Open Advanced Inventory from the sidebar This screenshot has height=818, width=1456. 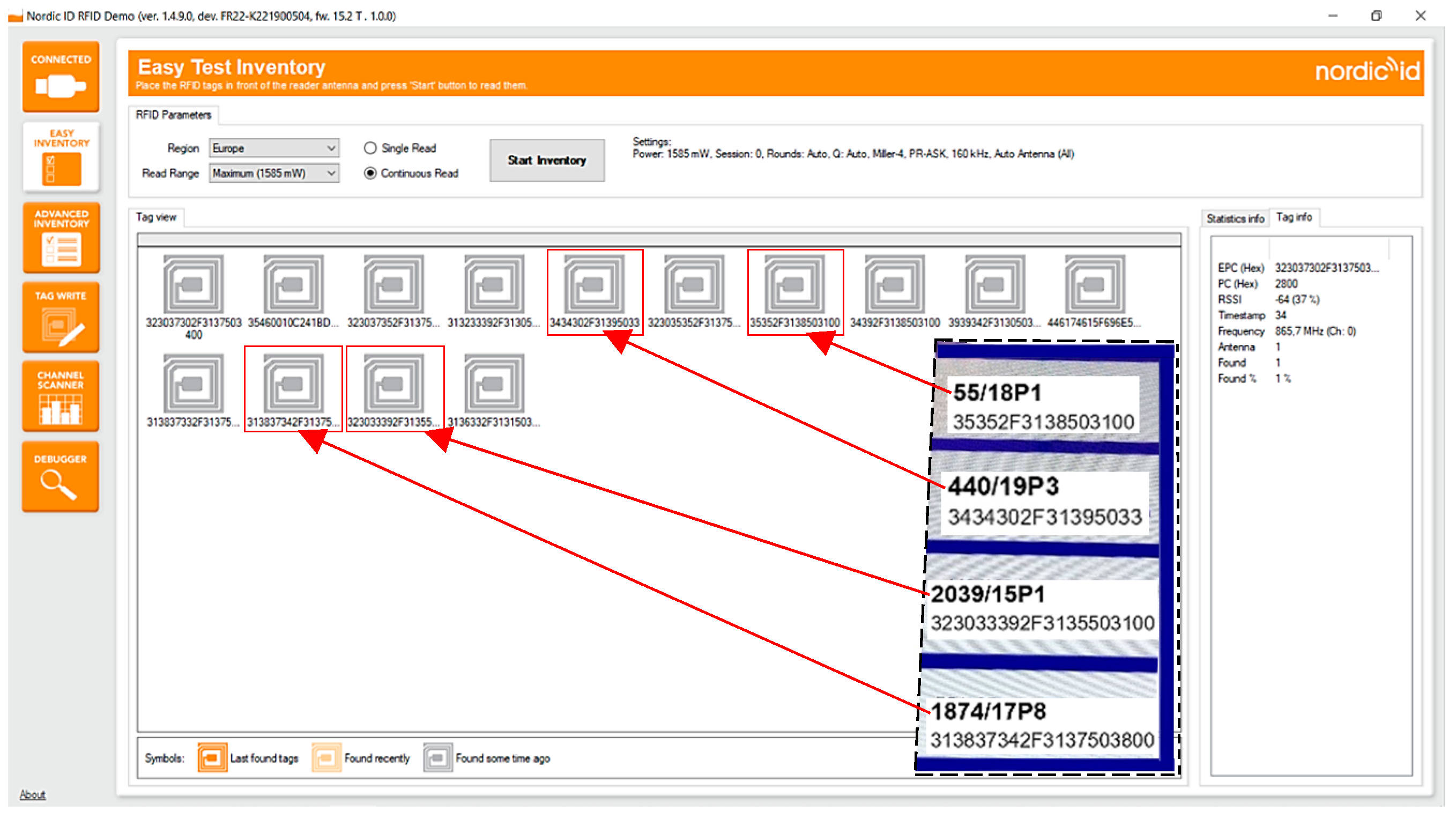click(61, 238)
